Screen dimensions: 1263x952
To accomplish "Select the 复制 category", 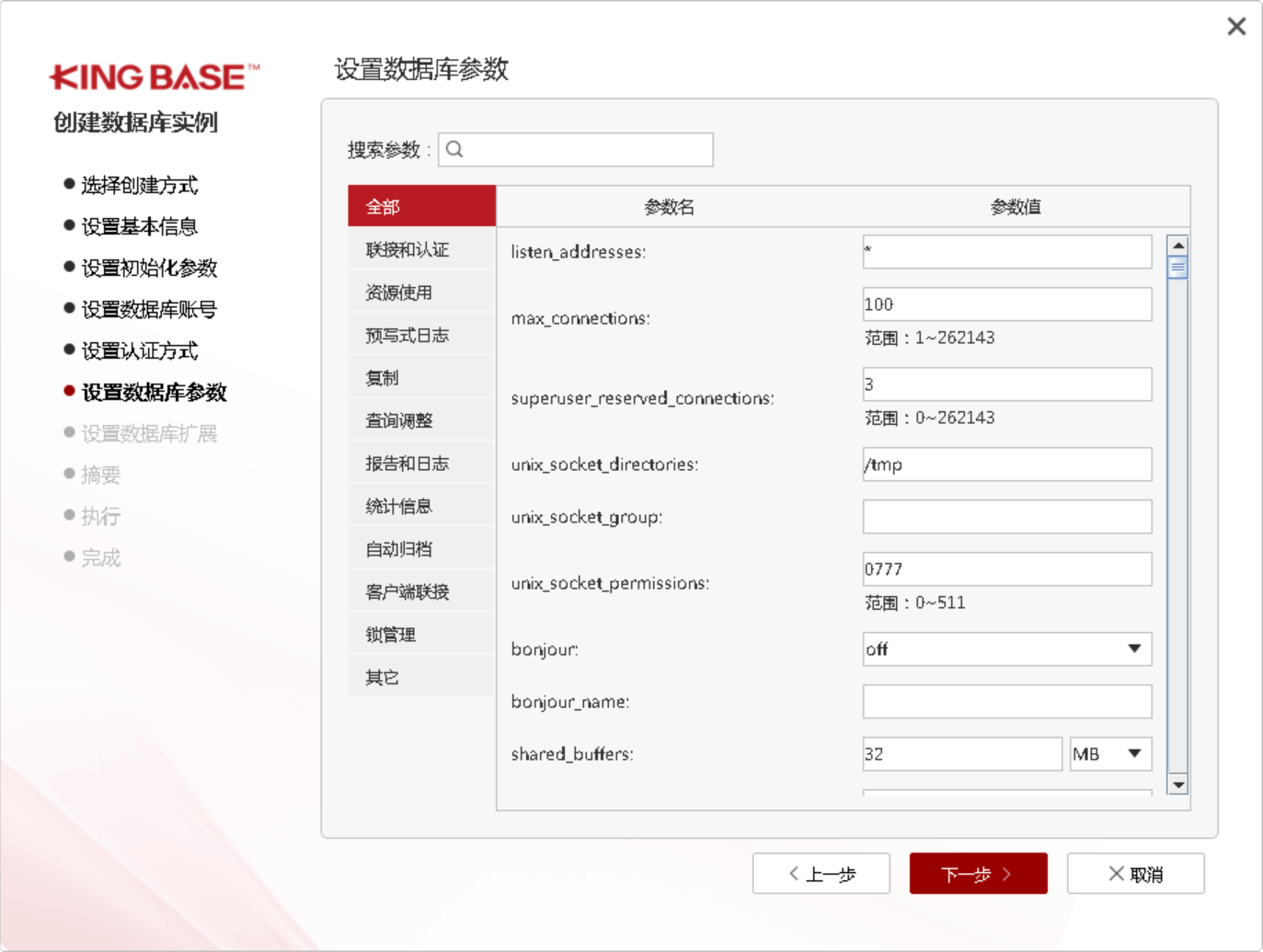I will tap(421, 377).
